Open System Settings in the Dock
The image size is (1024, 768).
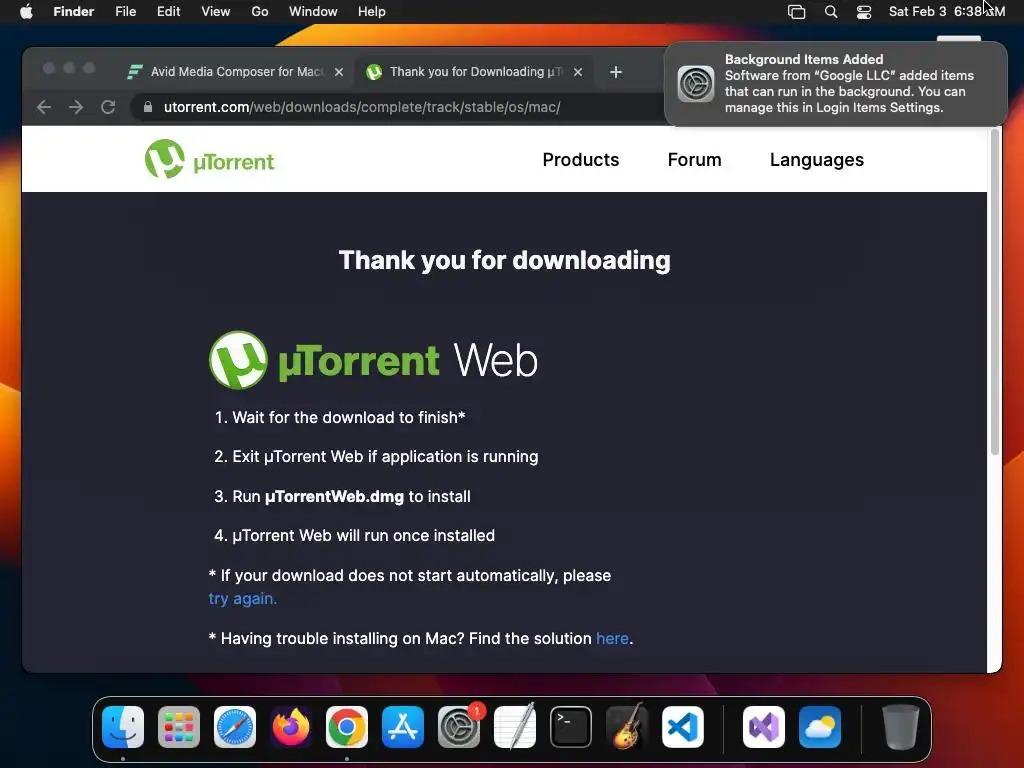pyautogui.click(x=459, y=727)
